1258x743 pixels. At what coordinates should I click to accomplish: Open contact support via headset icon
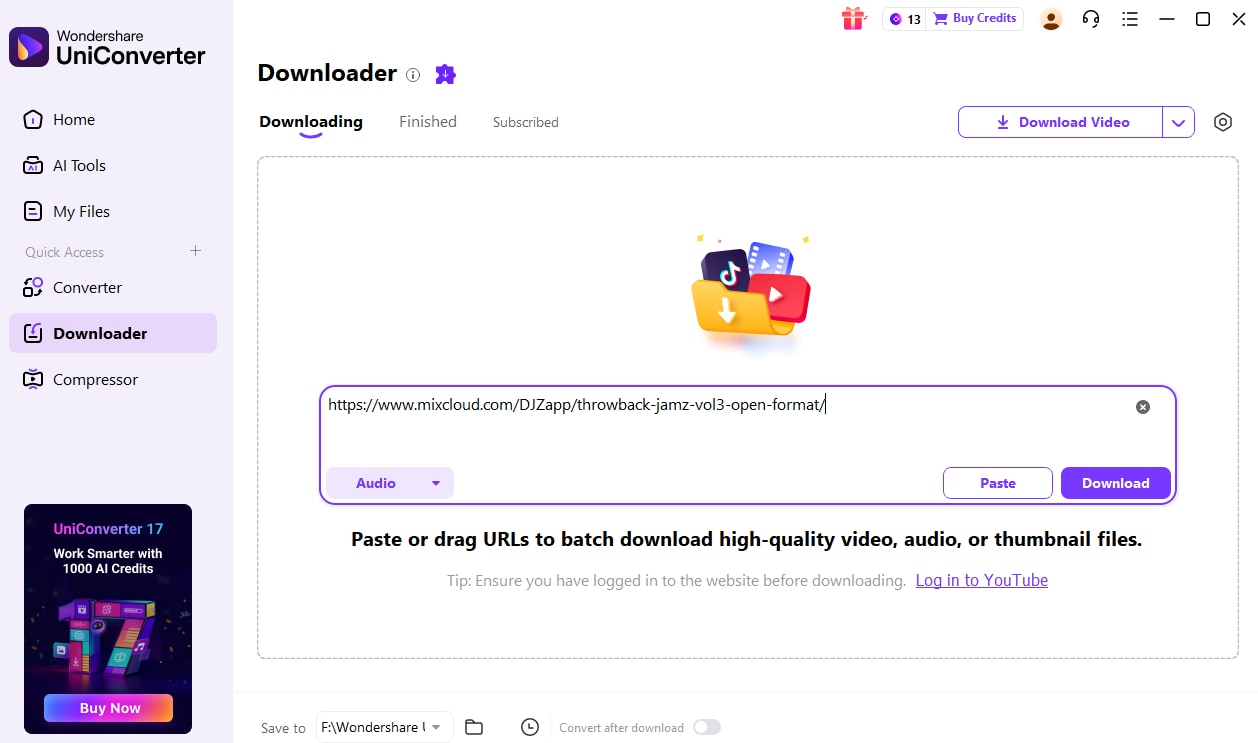1091,18
